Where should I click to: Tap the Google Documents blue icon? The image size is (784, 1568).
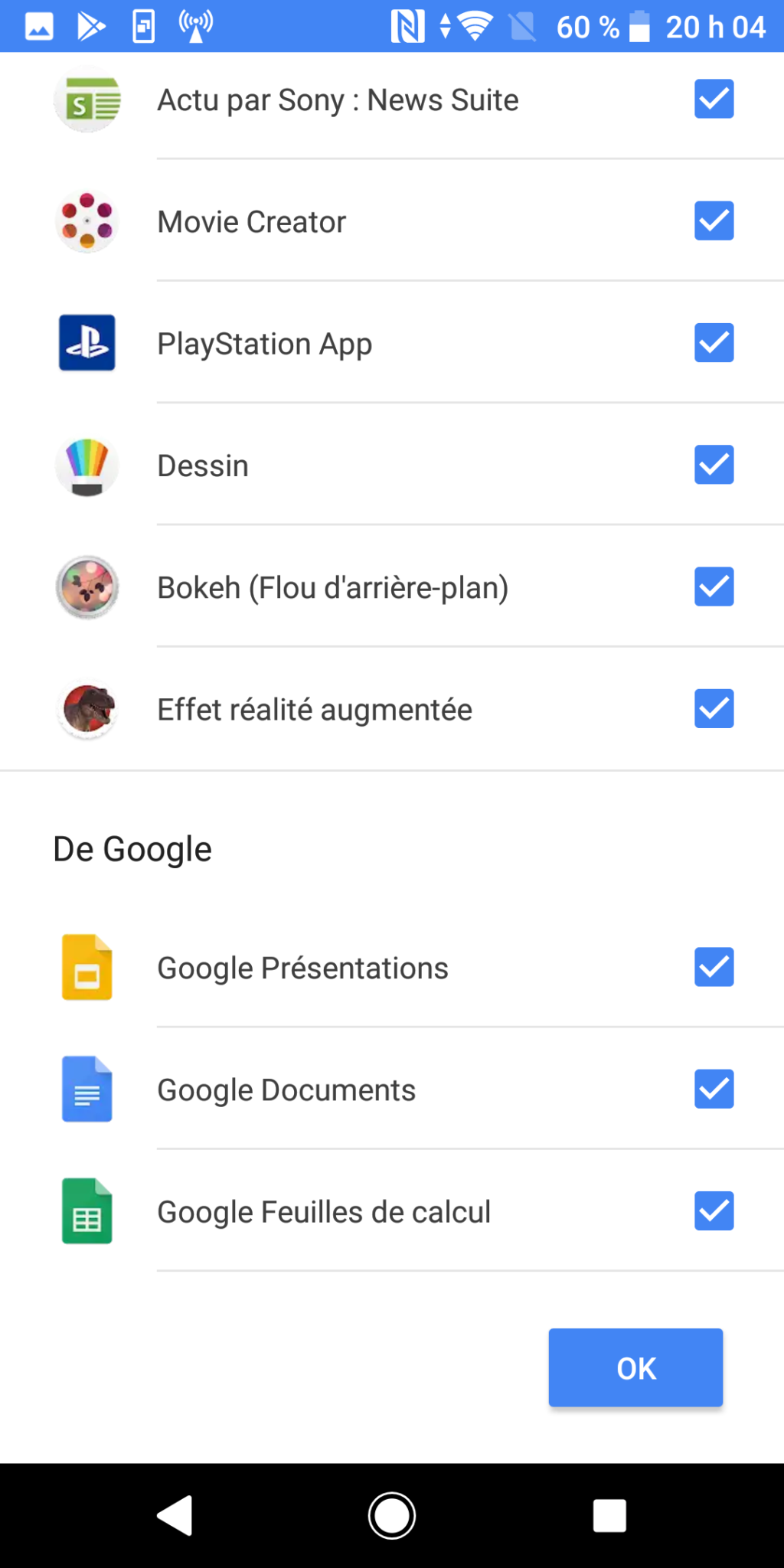(87, 1089)
